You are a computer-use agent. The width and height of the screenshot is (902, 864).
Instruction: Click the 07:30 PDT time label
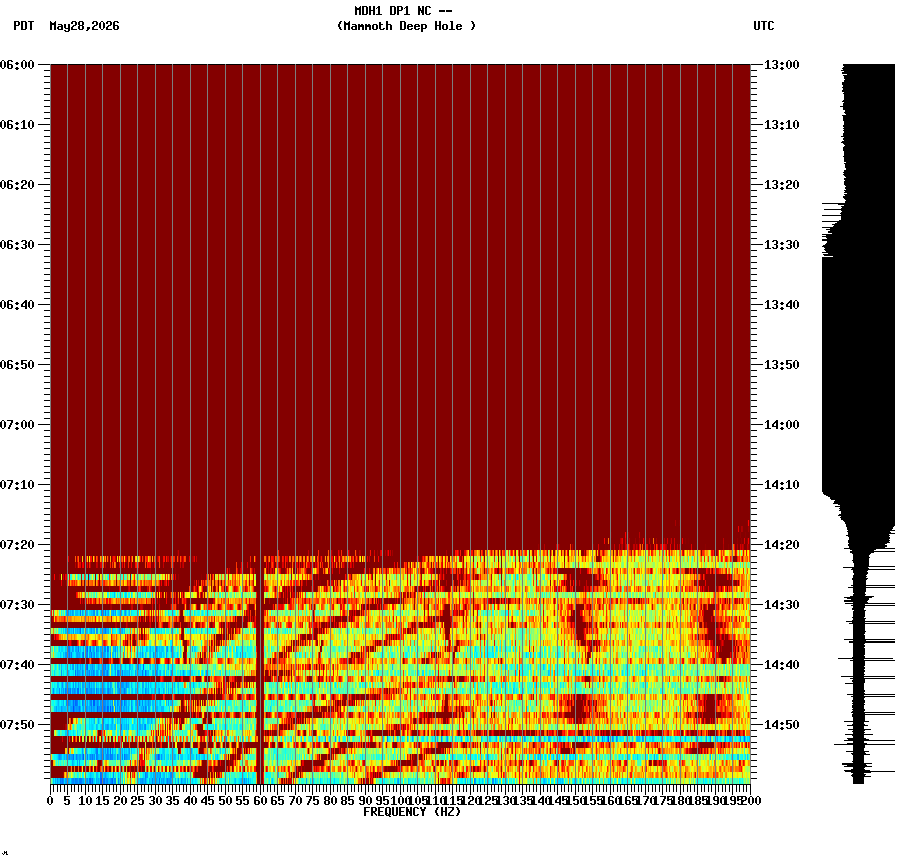(x=17, y=605)
